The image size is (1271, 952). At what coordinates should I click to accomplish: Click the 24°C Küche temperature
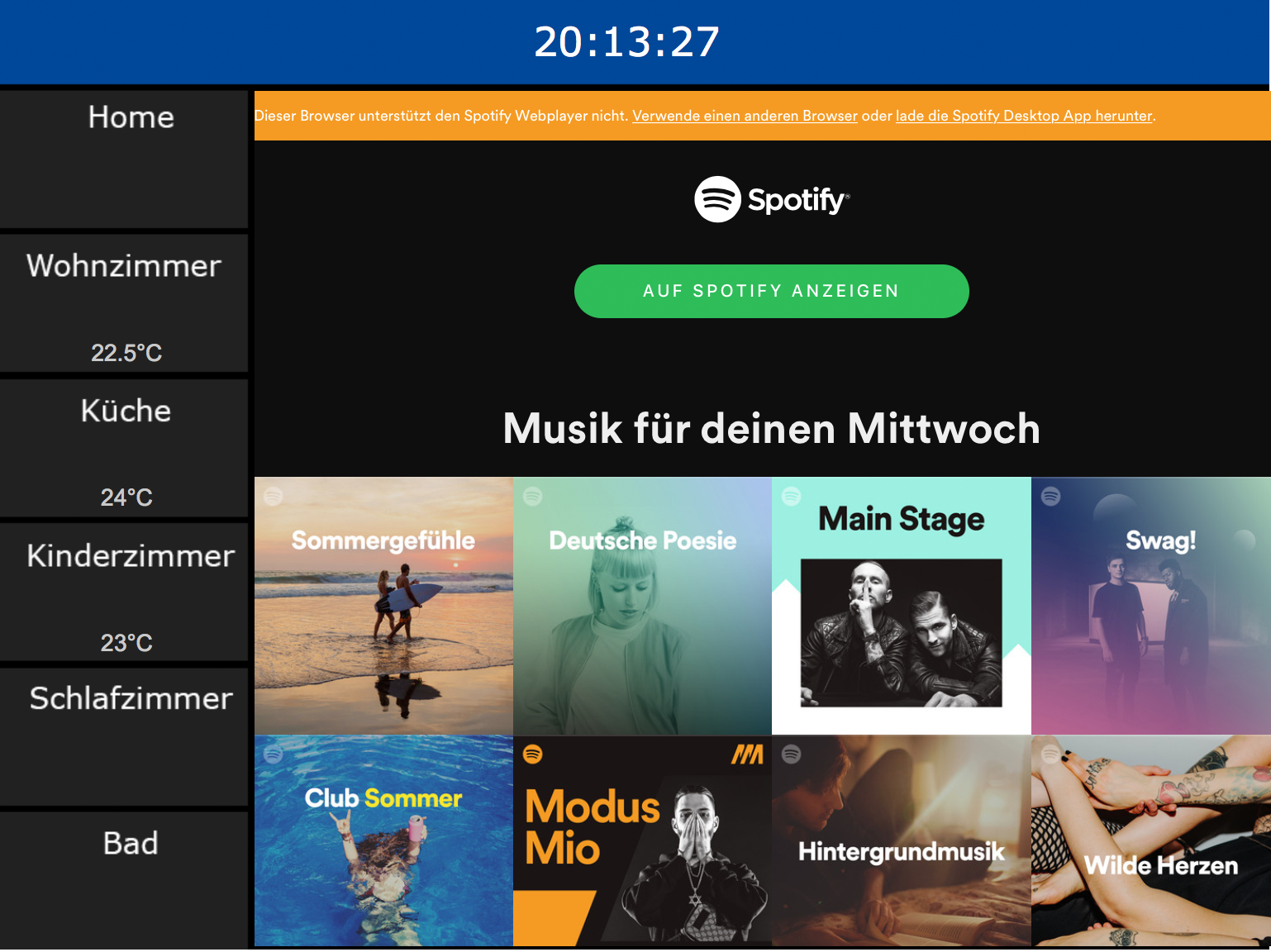(x=126, y=497)
